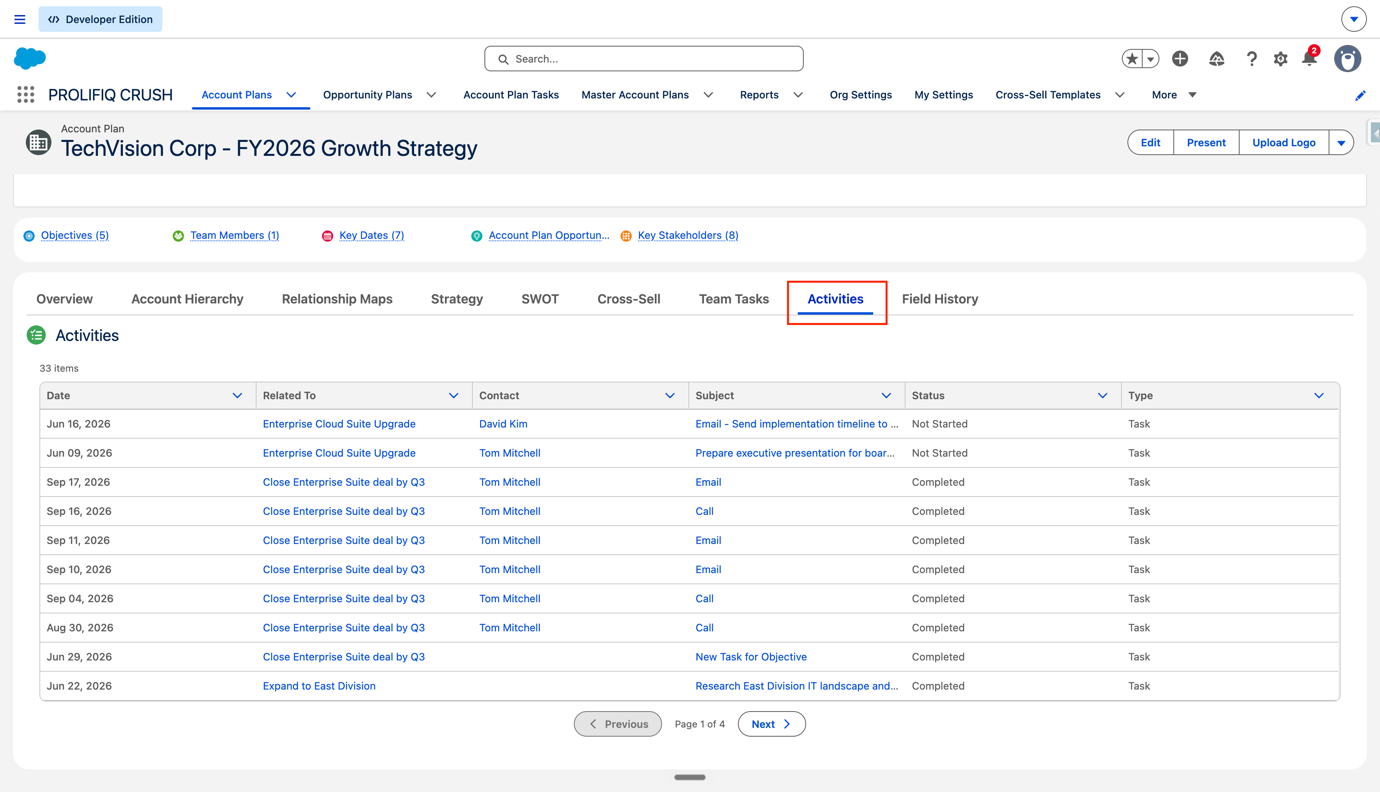Click the Key Stakeholders related list icon
1380x792 pixels.
click(x=626, y=236)
